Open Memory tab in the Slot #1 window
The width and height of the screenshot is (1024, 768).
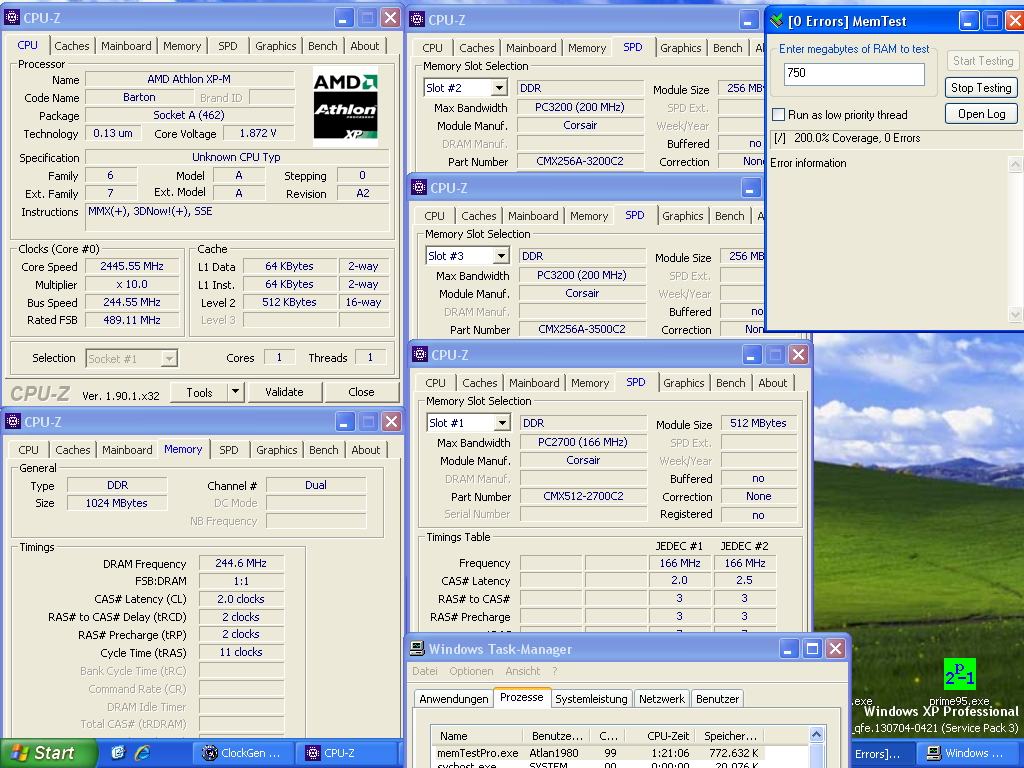pos(590,383)
